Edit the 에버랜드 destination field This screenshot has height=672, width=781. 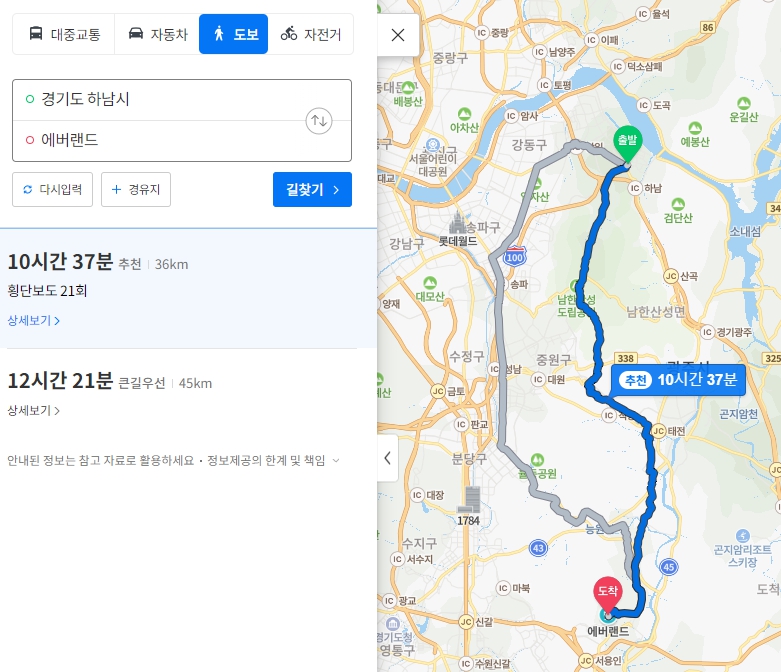point(164,140)
